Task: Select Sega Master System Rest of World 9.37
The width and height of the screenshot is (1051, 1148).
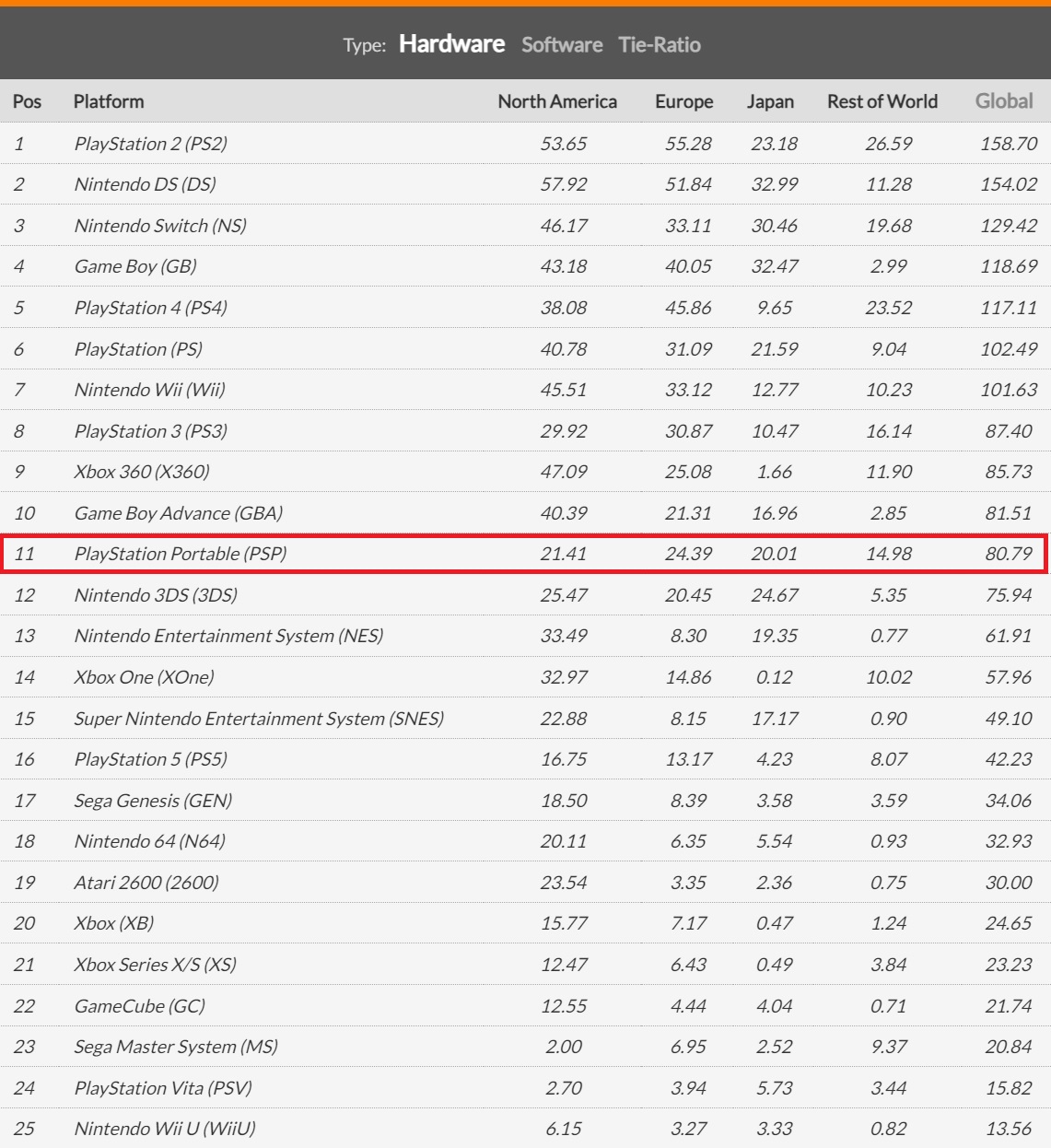Action: tap(889, 1047)
